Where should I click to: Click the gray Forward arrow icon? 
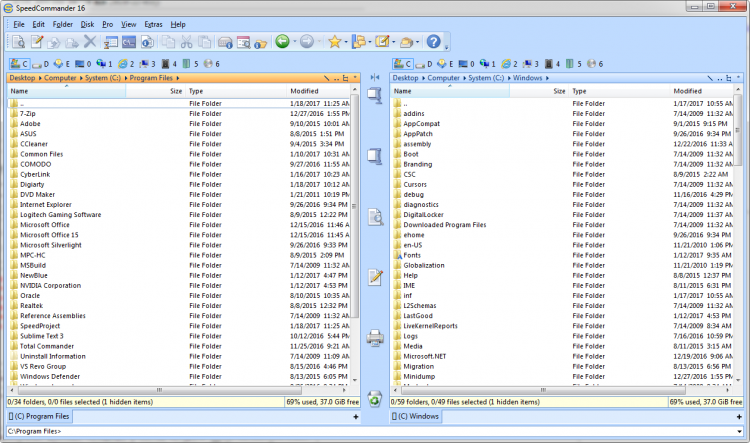(x=307, y=42)
